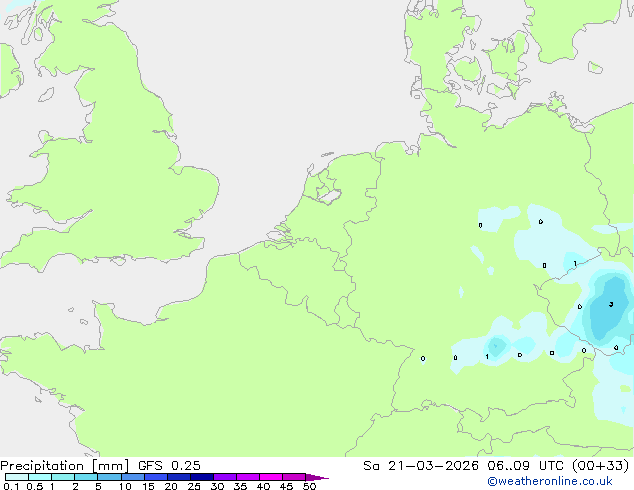Pick the 35–40 mm legend swatch
The width and height of the screenshot is (634, 490).
coord(248,477)
